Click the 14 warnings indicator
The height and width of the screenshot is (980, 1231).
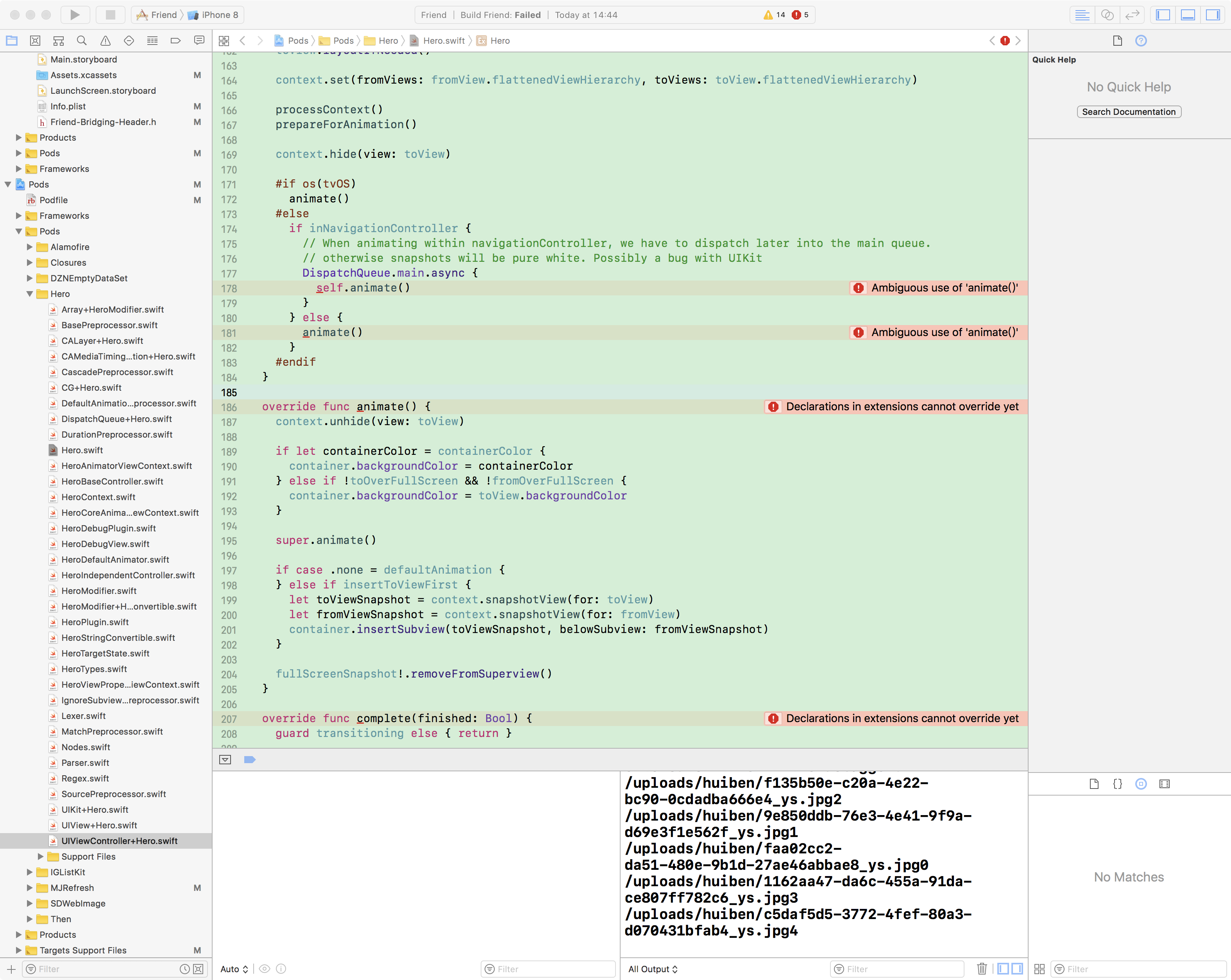774,15
